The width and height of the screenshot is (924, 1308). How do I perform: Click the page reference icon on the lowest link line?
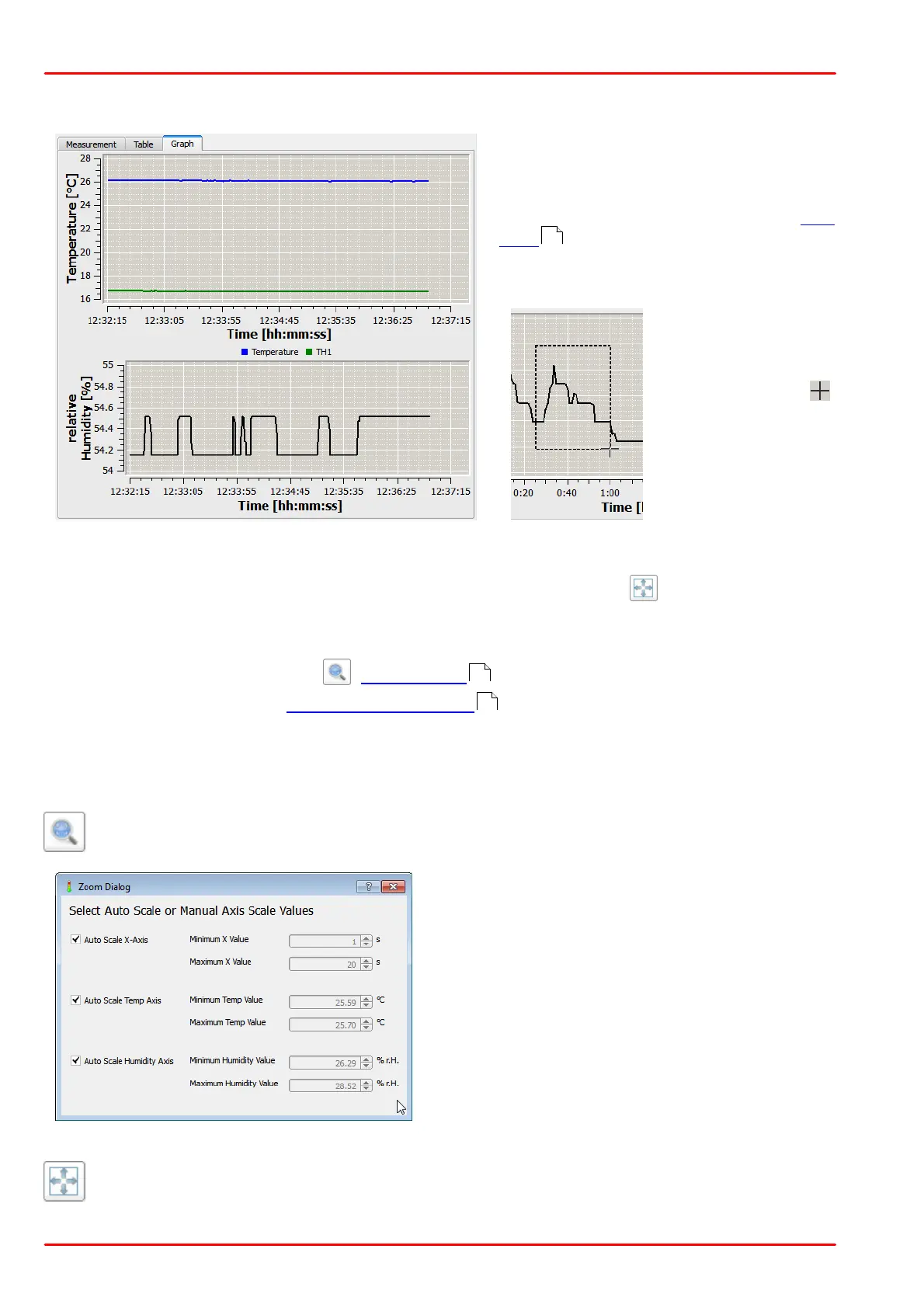[x=487, y=701]
